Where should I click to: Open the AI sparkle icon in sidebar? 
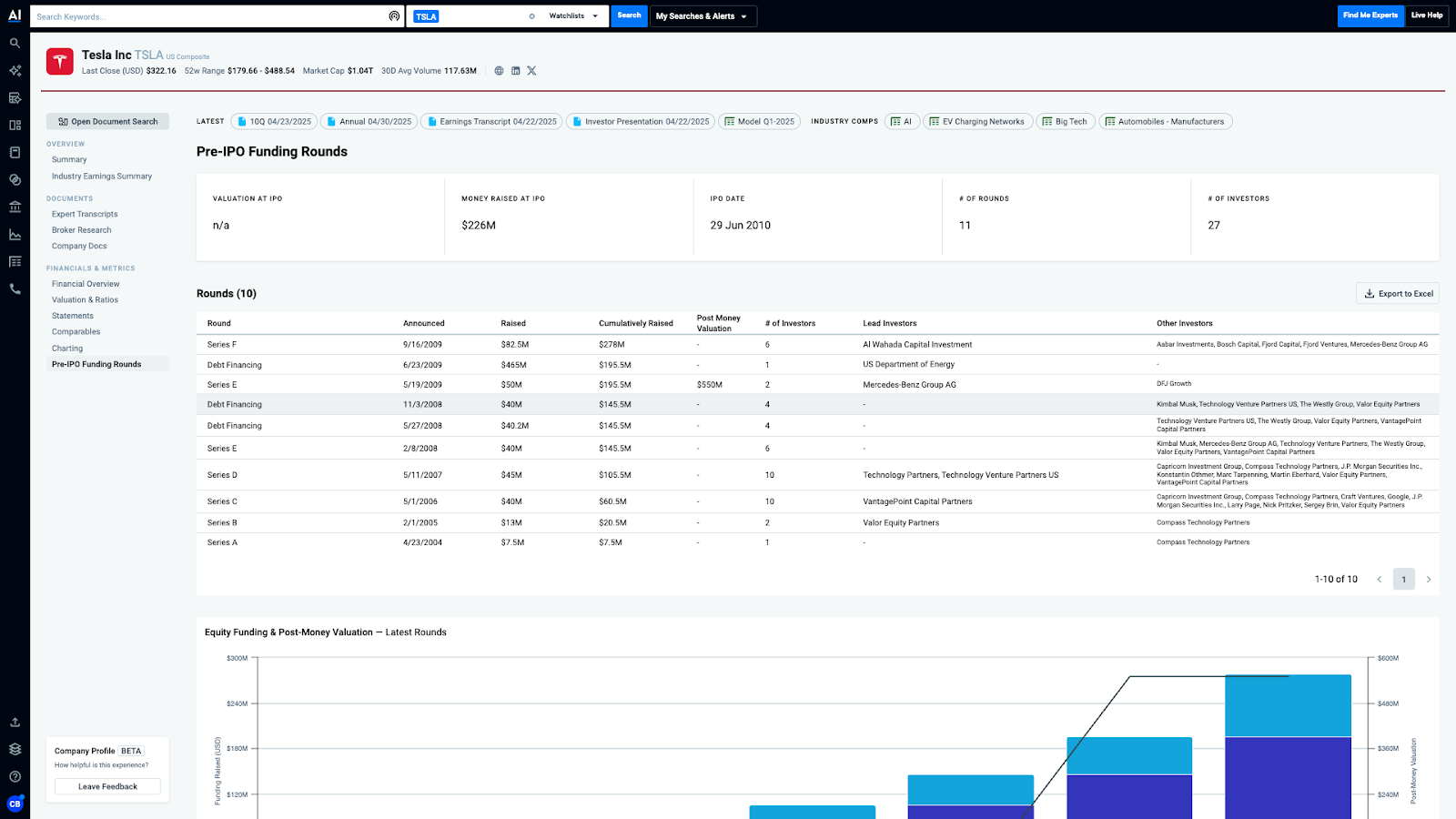(x=15, y=70)
